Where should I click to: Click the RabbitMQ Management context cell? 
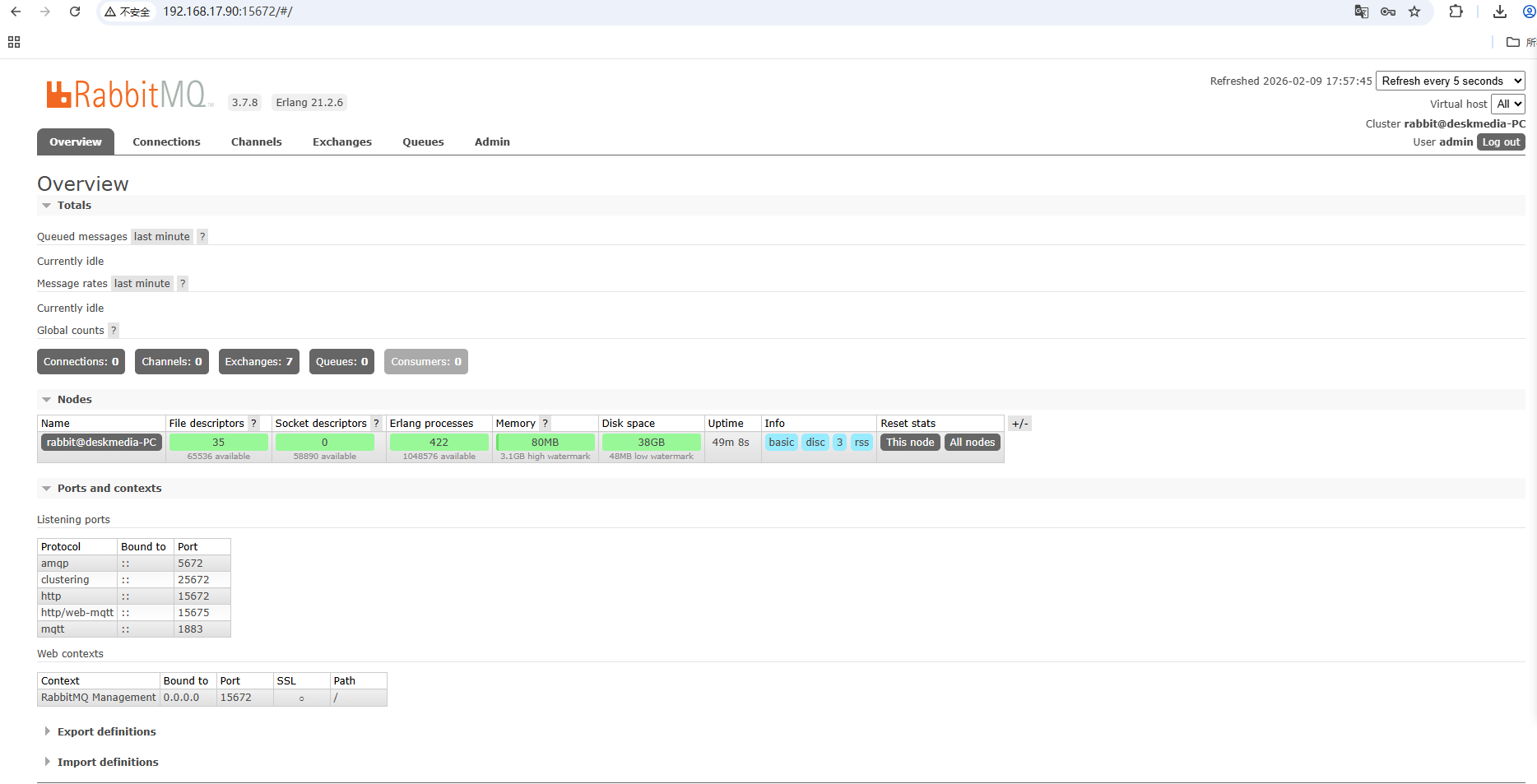click(x=99, y=698)
